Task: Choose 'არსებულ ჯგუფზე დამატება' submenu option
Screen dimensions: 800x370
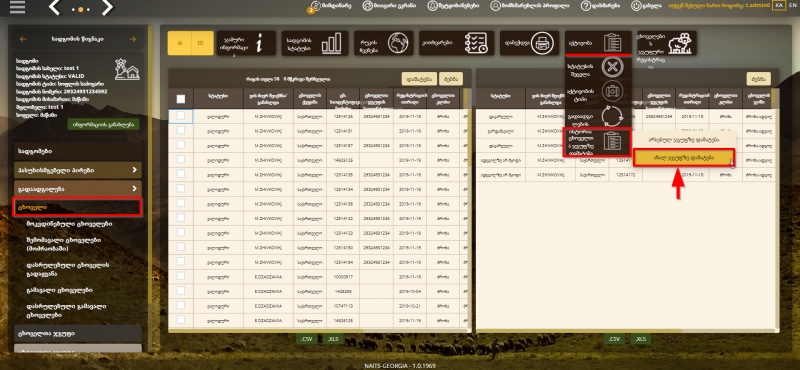Action: (684, 139)
